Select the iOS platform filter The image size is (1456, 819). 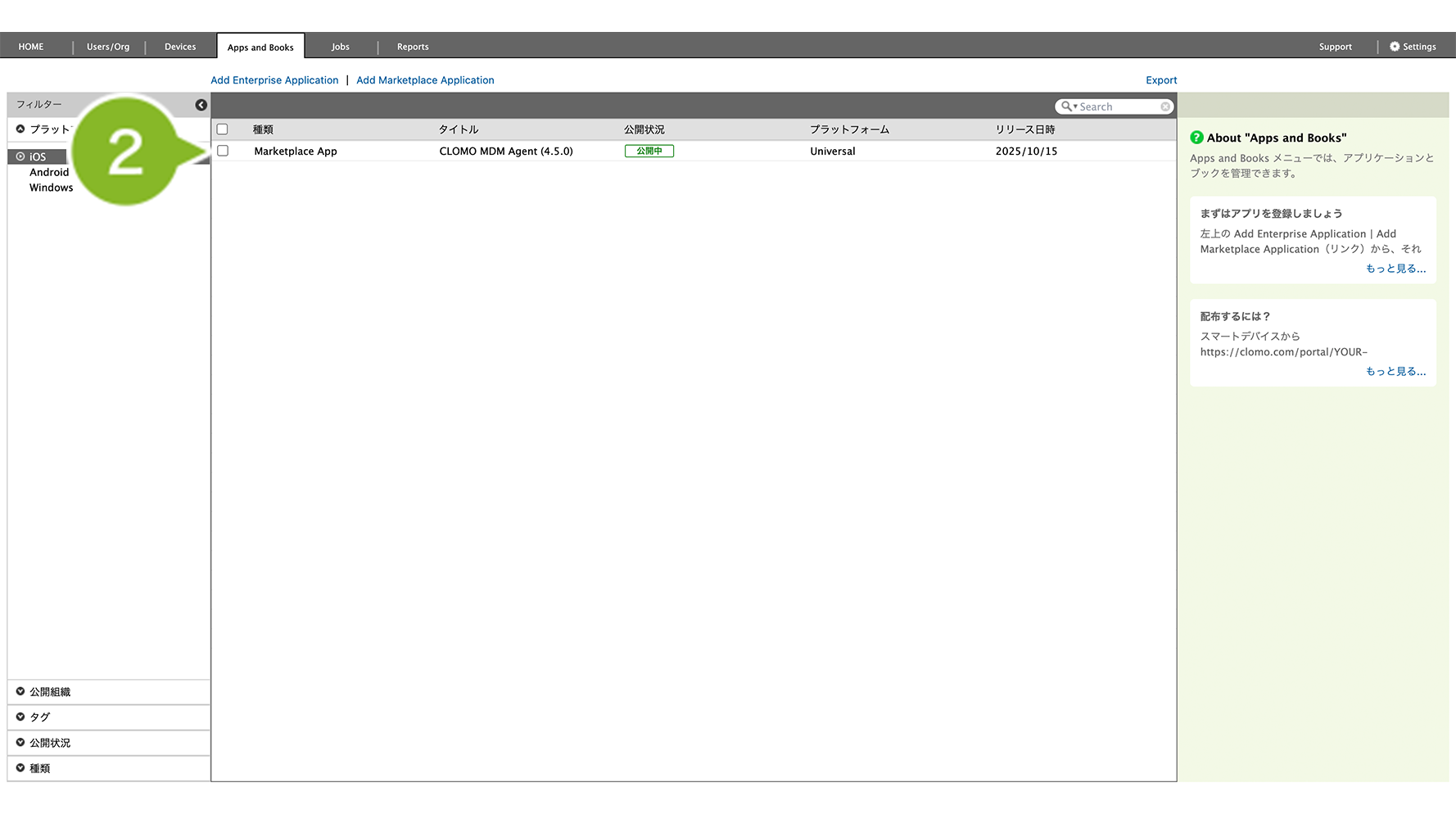click(x=38, y=156)
